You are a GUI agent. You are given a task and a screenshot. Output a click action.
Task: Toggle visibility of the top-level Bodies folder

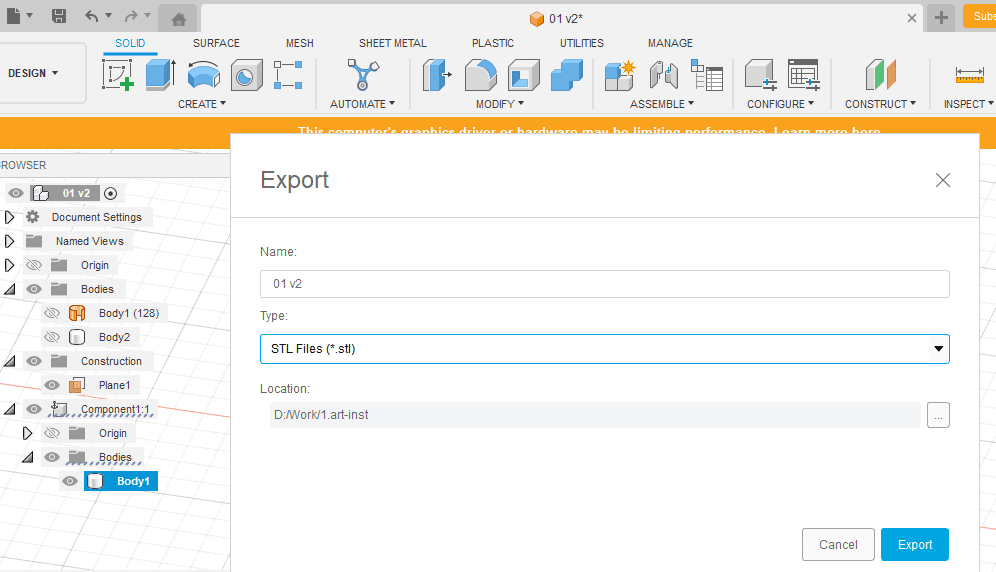[34, 289]
